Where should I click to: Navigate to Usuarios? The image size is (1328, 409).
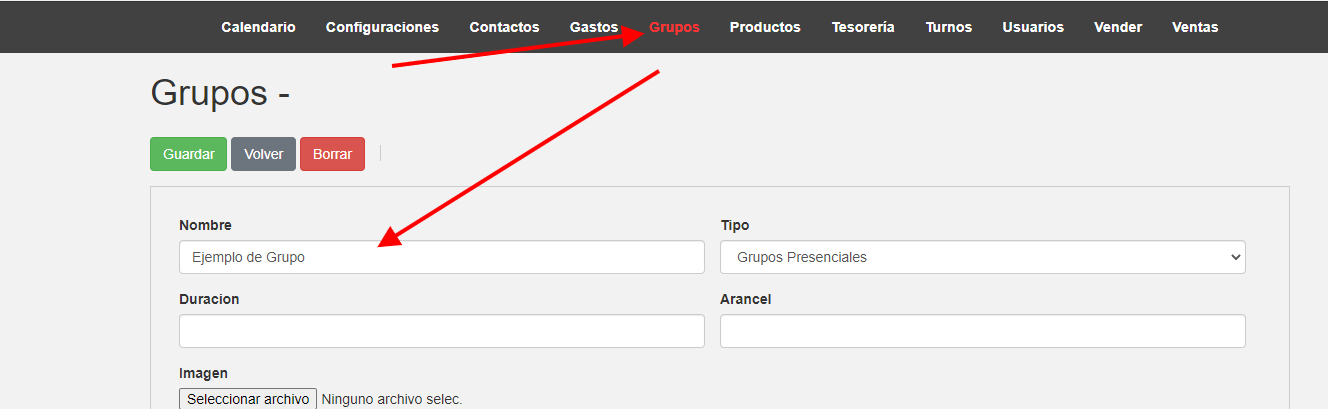(1033, 27)
